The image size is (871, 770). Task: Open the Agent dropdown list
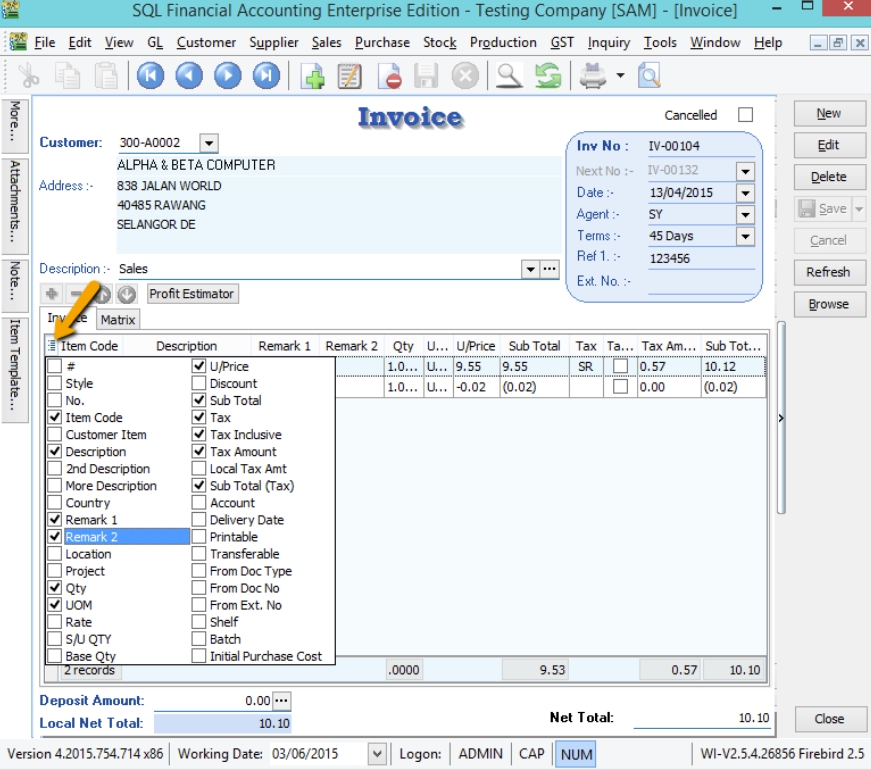click(x=745, y=215)
